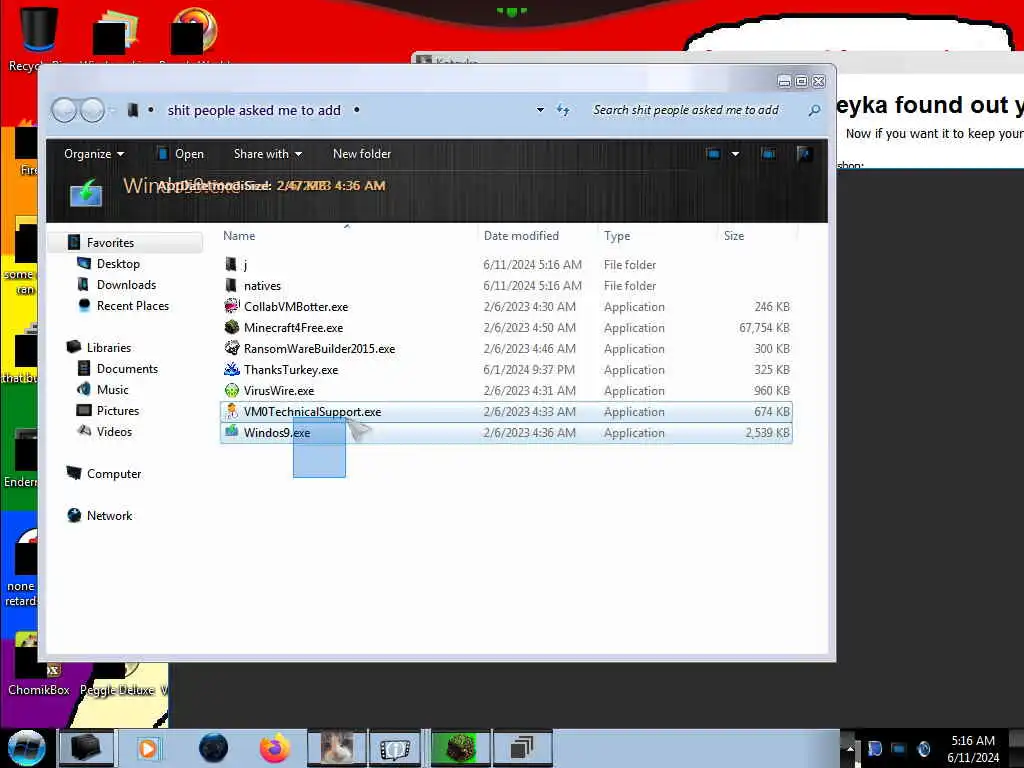
Task: Select the CollabVMBotter.exe icon
Action: [232, 306]
